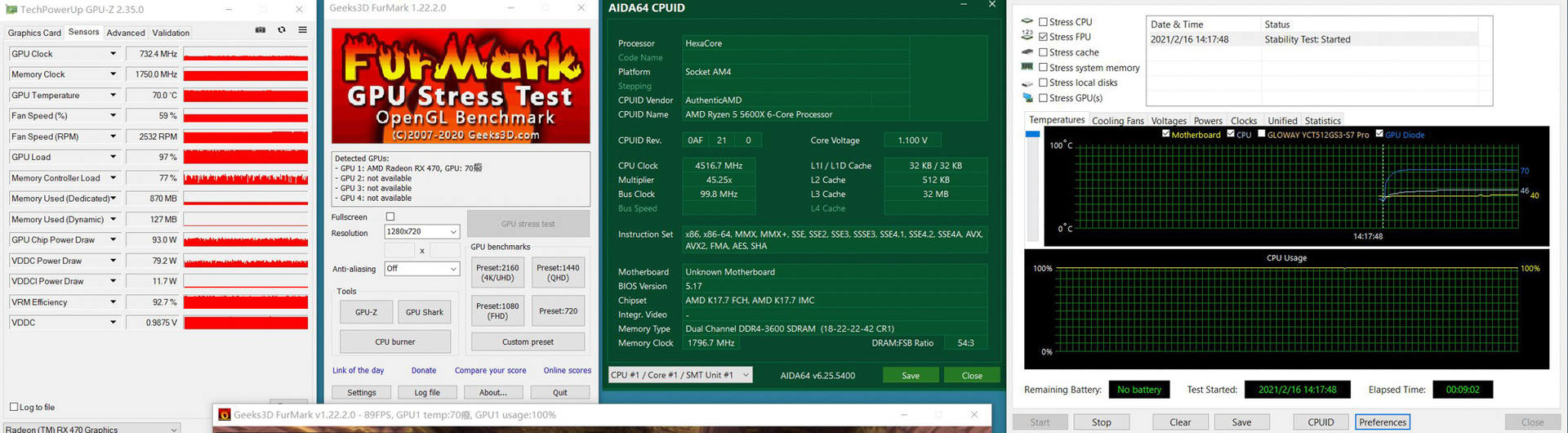Open Radeon RX 470 Graphics device dropdown

click(x=91, y=429)
